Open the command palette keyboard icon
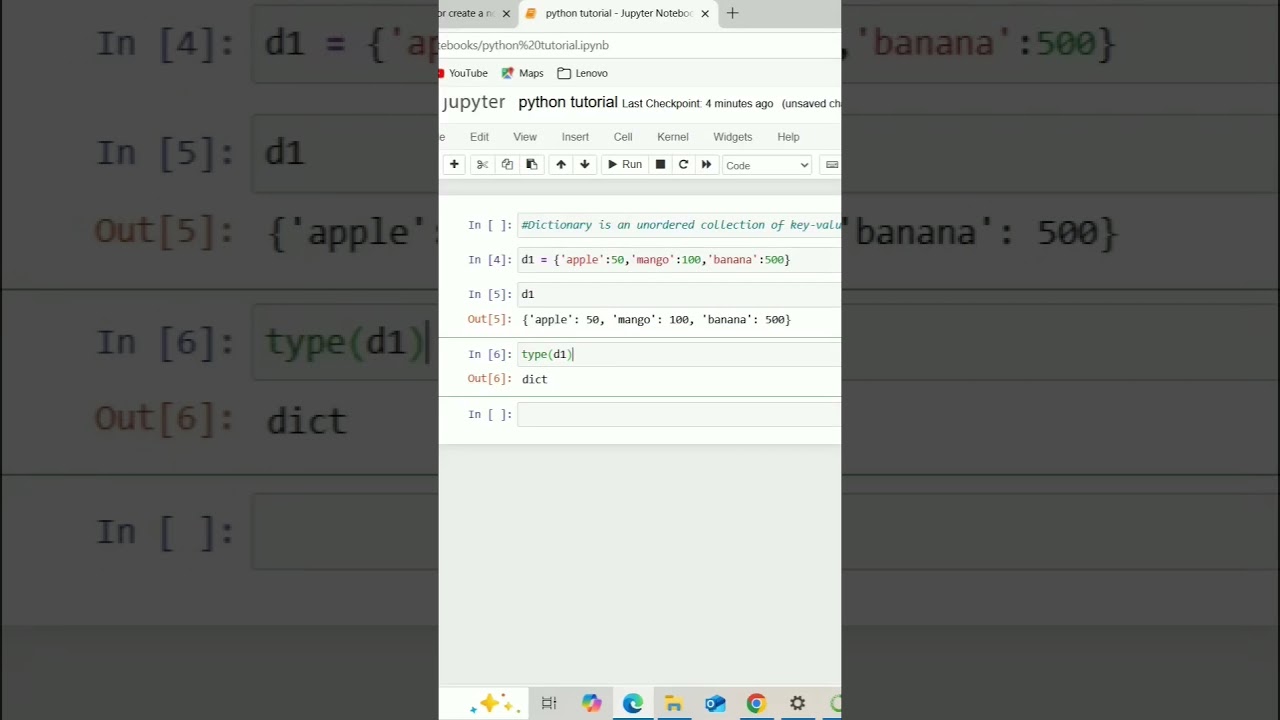Image resolution: width=1280 pixels, height=720 pixels. click(831, 165)
